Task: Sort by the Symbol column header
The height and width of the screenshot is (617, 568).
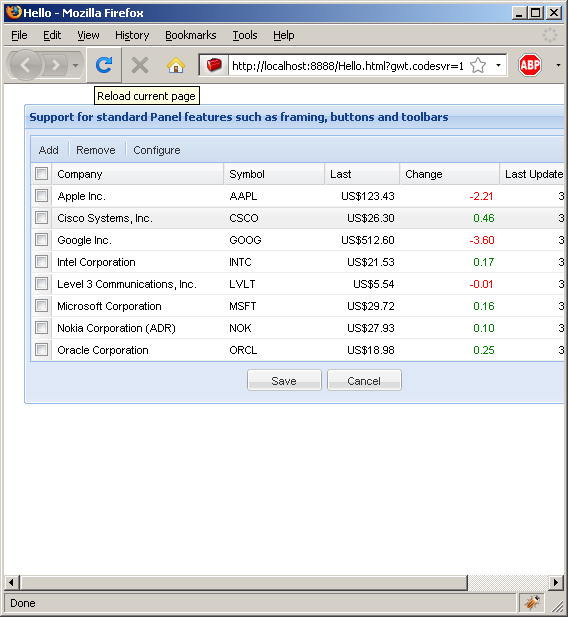Action: (274, 174)
